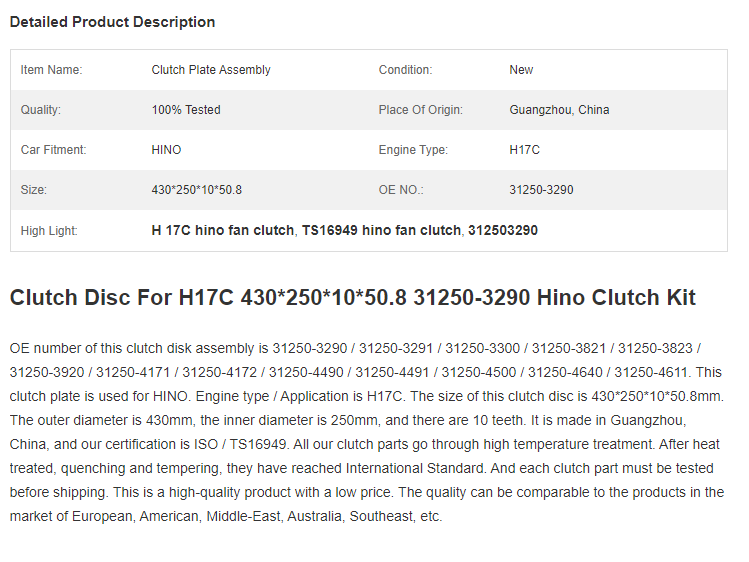Select the 'Guangzhou, China' value
The width and height of the screenshot is (749, 562).
point(559,110)
